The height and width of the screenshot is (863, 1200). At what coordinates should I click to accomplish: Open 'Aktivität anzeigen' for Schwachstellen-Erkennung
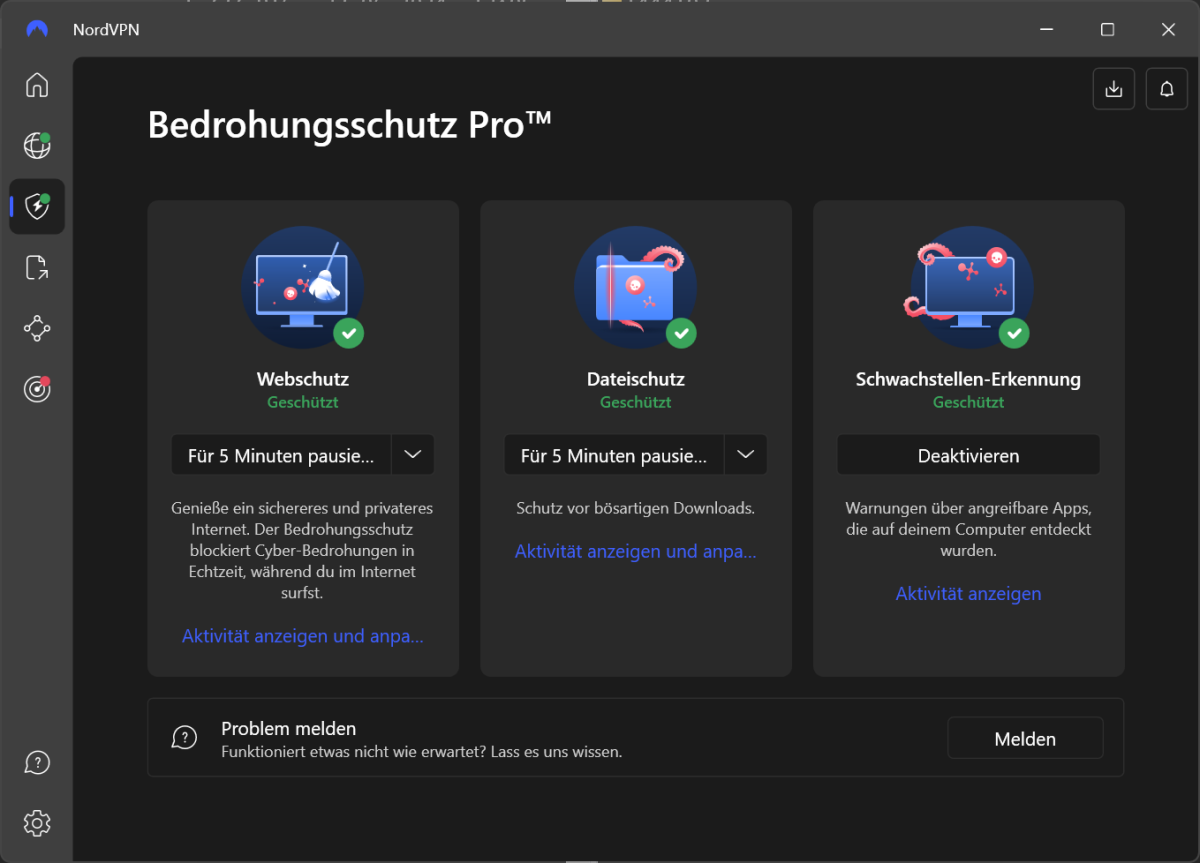tap(968, 593)
